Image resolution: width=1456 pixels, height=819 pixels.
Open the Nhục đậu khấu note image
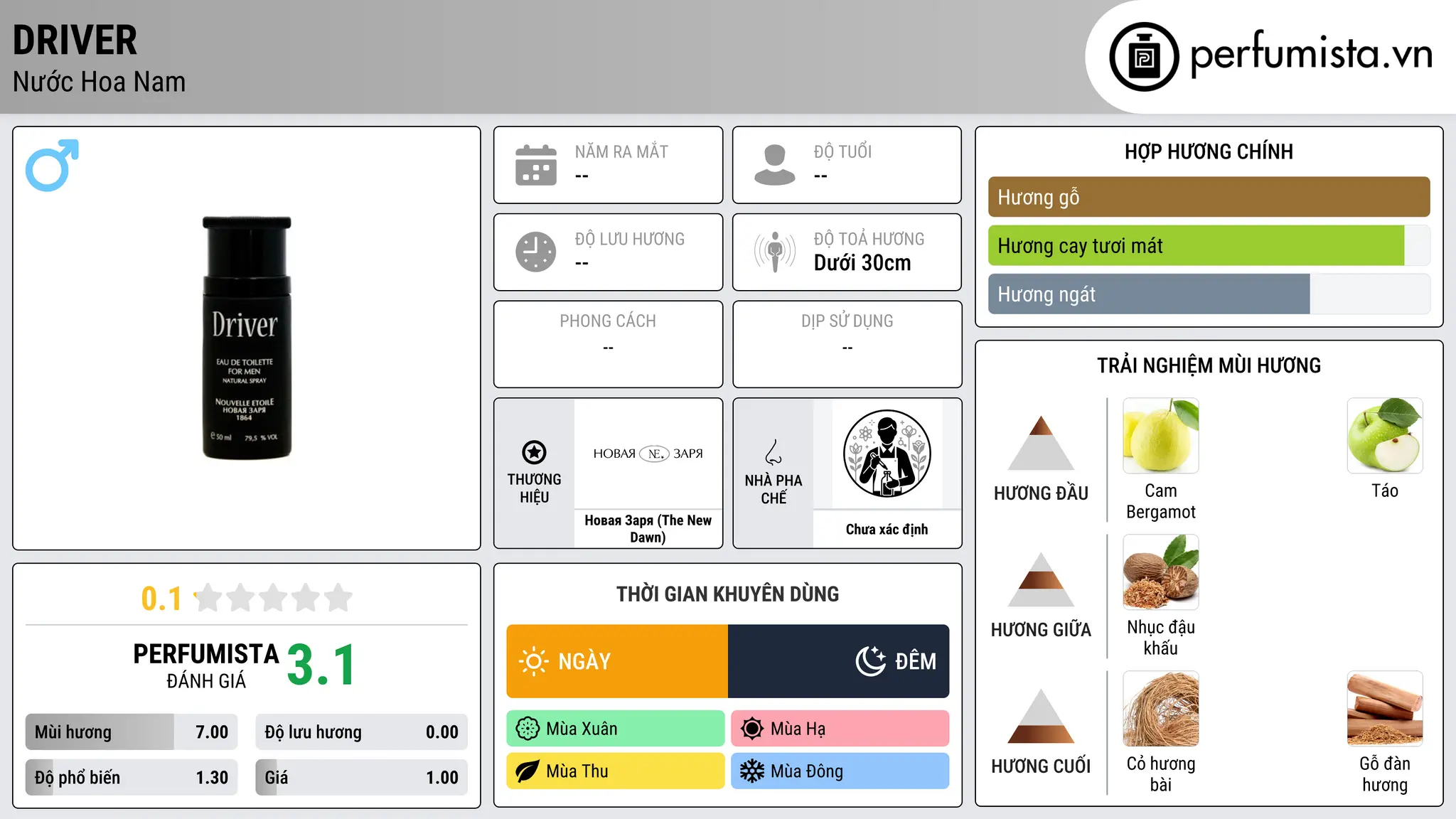[1161, 572]
